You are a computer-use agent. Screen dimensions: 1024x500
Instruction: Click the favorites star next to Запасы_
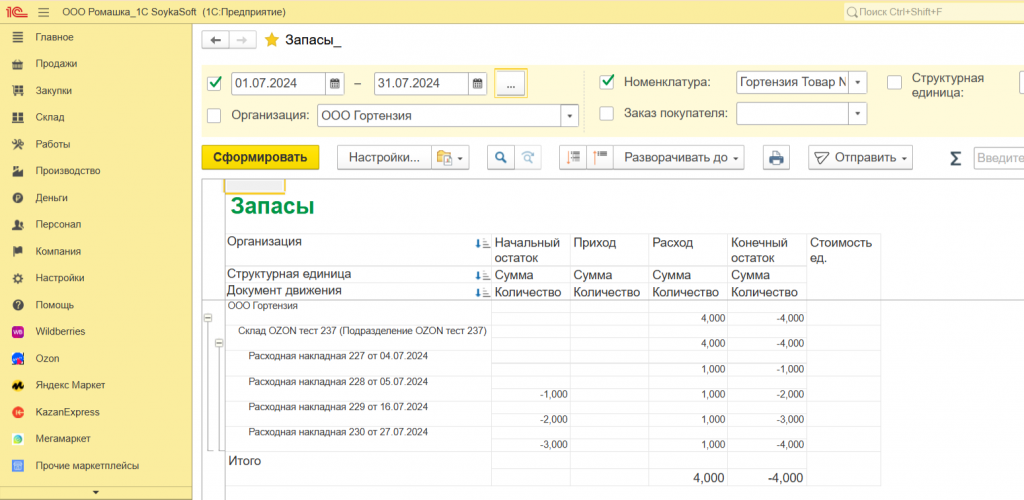click(272, 40)
